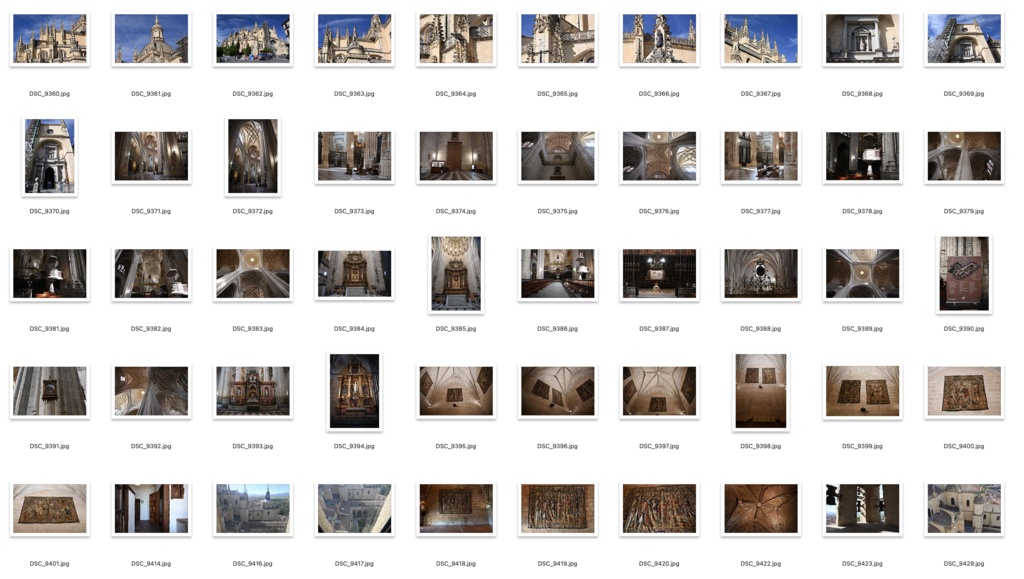Select the DSC_9360.jpg cathedral exterior thumbnail
This screenshot has height=579, width=1024.
[50, 39]
